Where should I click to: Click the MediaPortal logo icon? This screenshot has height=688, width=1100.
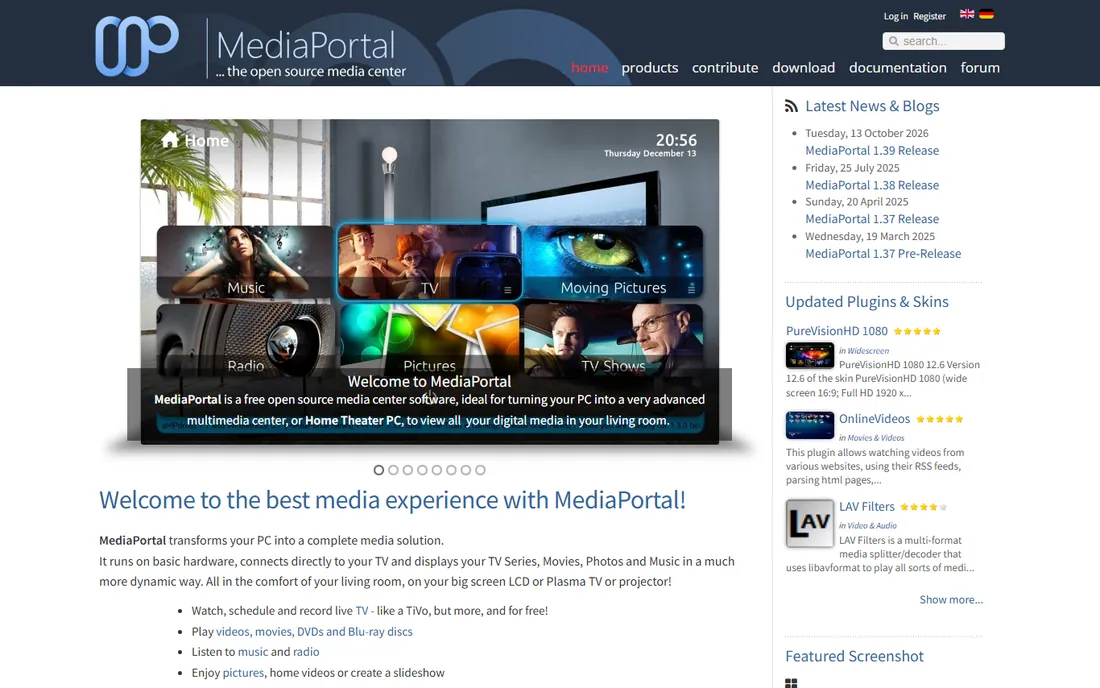point(137,46)
